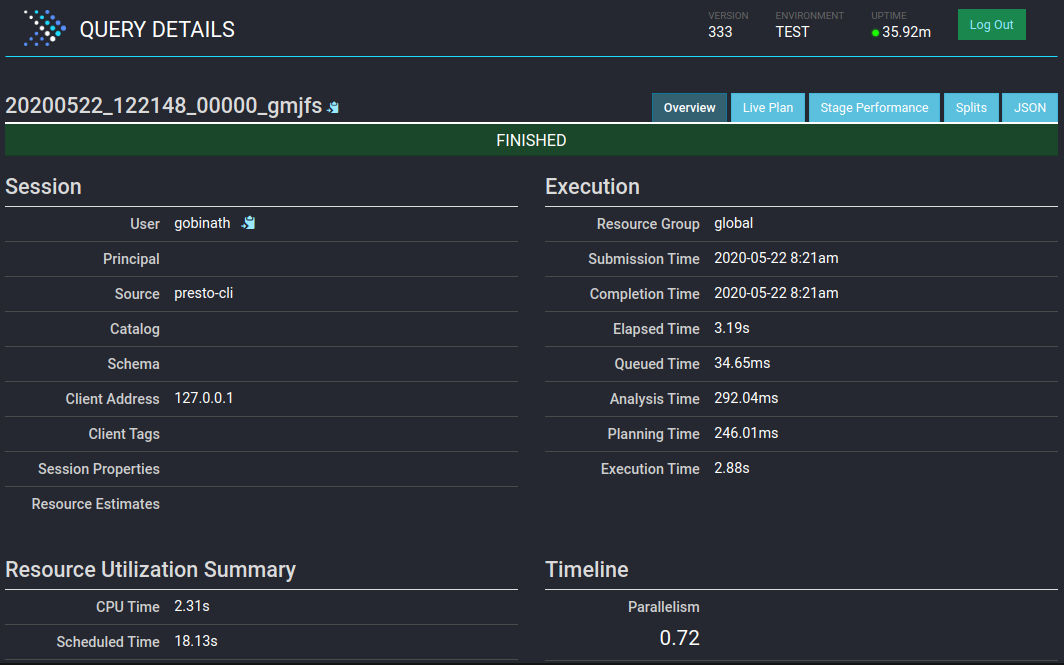This screenshot has width=1064, height=665.
Task: Select the source value presto-cli
Action: tap(204, 293)
